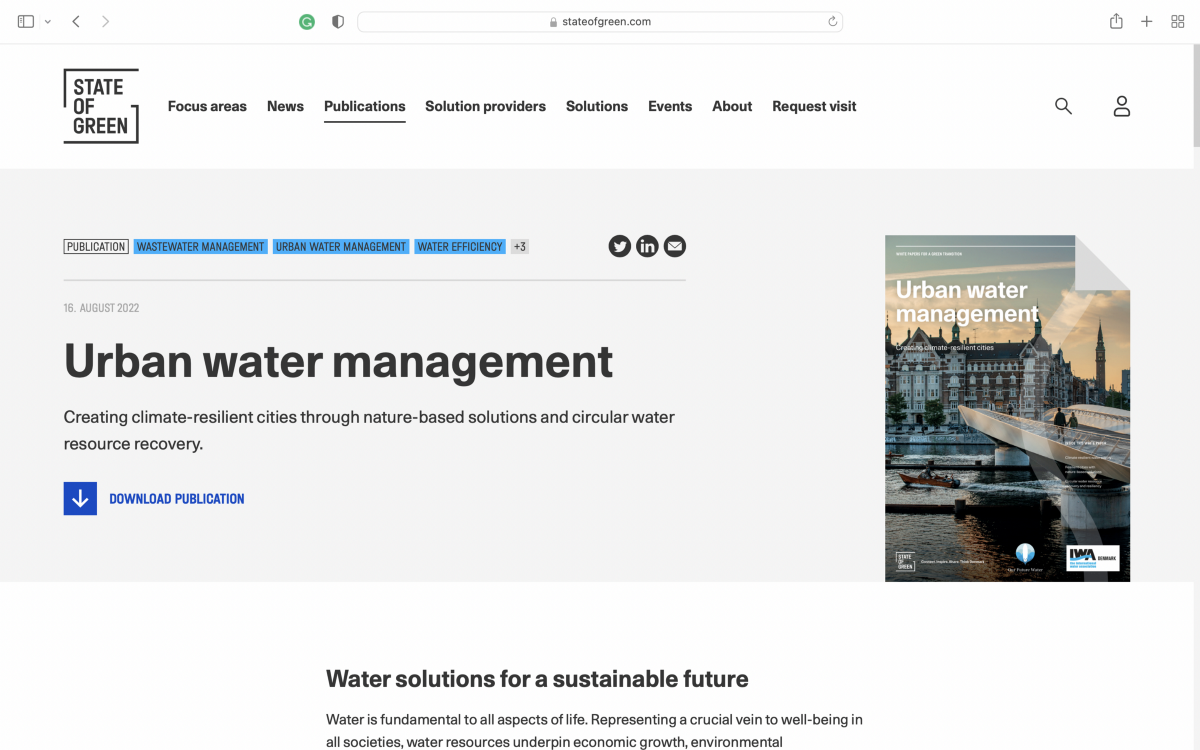1200x750 pixels.
Task: Show Safari tab overview grid
Action: click(1177, 21)
